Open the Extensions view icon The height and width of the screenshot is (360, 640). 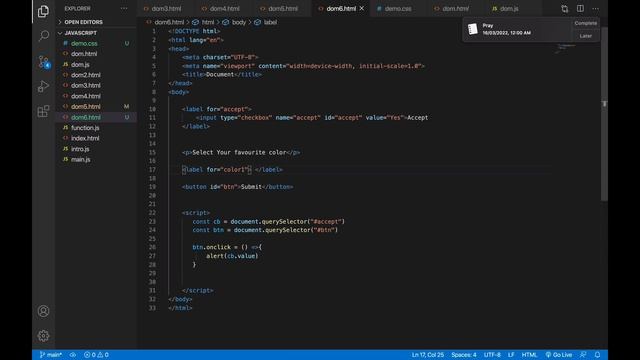tap(43, 111)
